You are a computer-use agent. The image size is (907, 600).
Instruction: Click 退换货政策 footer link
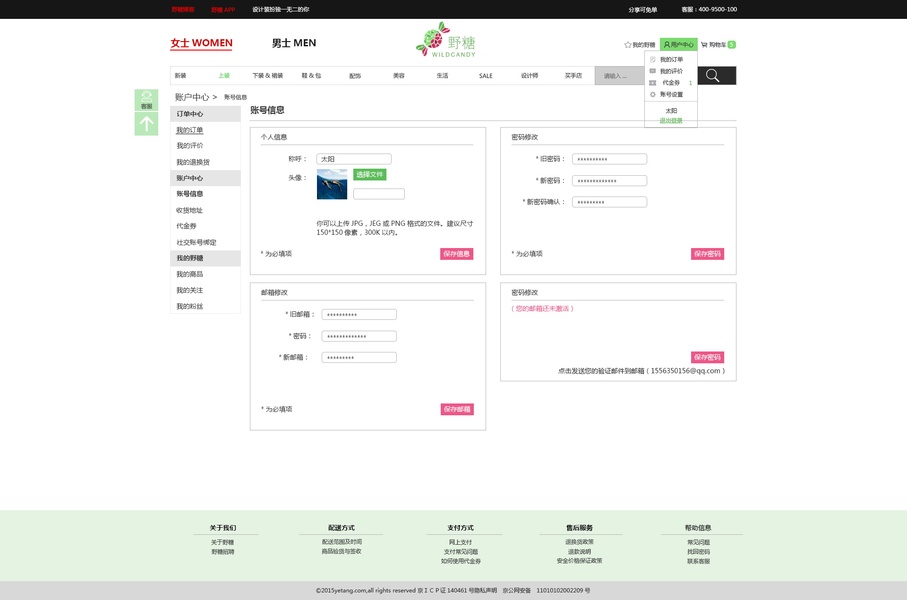tap(580, 542)
